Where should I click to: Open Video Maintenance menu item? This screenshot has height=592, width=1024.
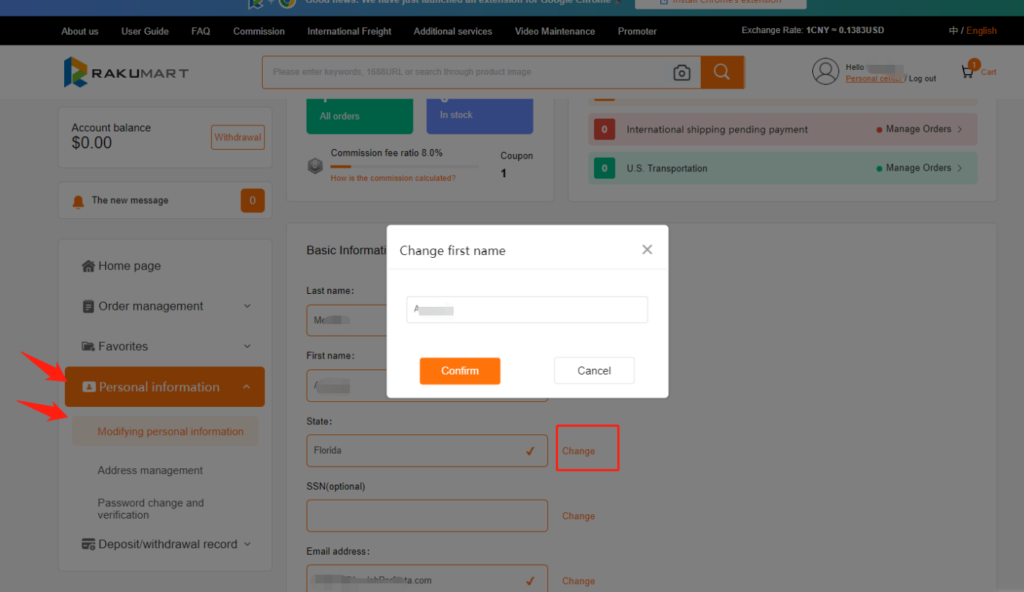(x=555, y=31)
